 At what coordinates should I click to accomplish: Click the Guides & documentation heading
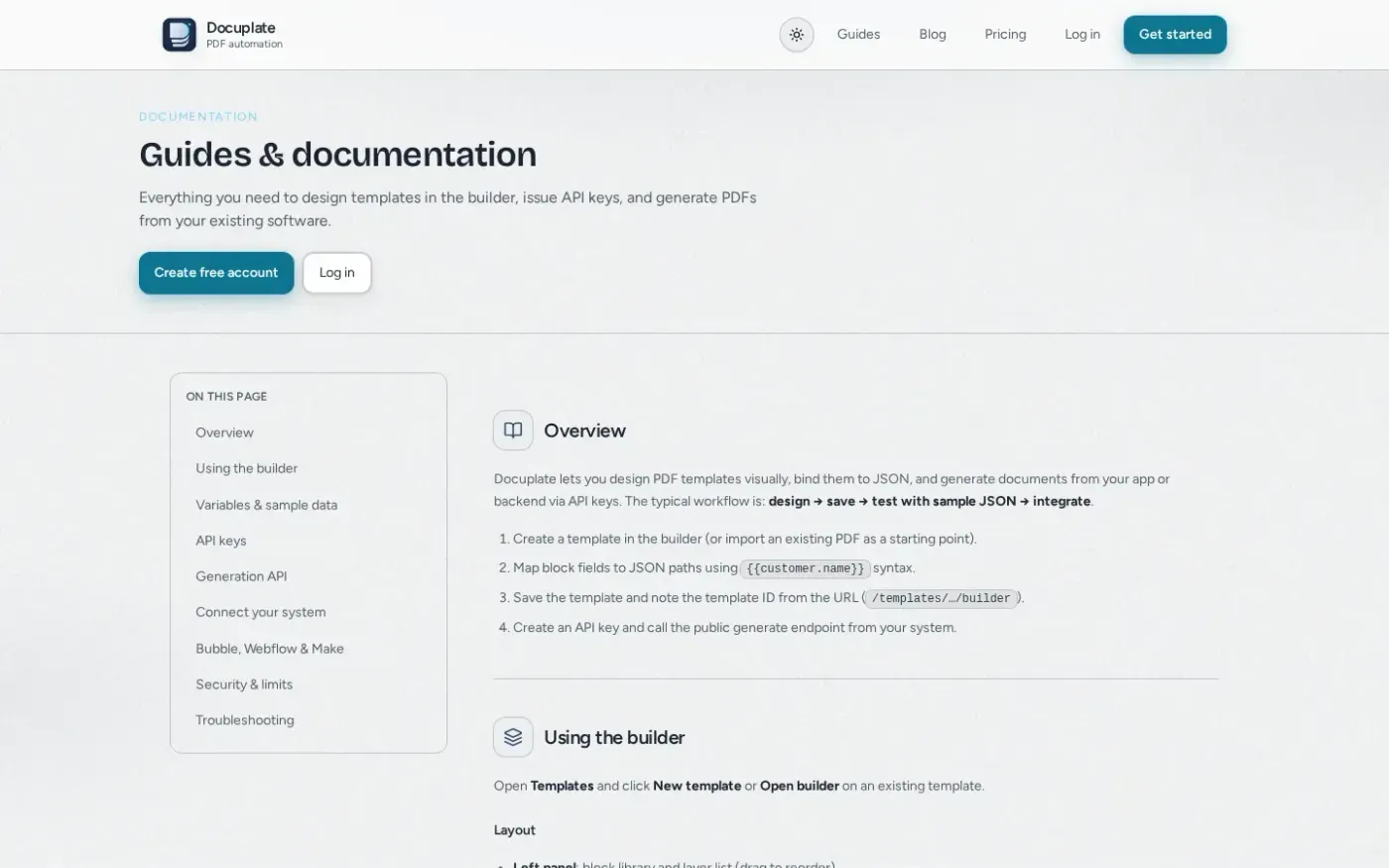coord(337,155)
